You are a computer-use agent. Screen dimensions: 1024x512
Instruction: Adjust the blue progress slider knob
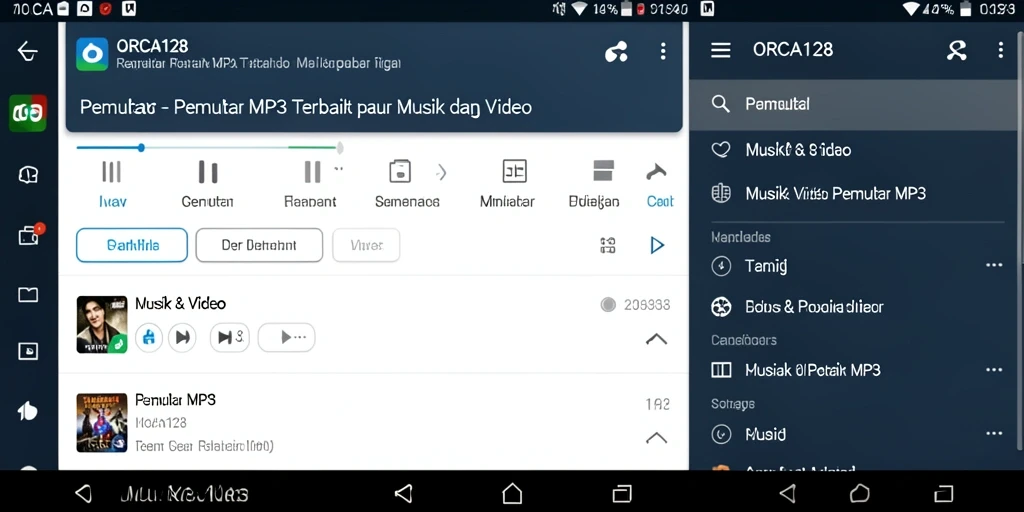pyautogui.click(x=141, y=148)
